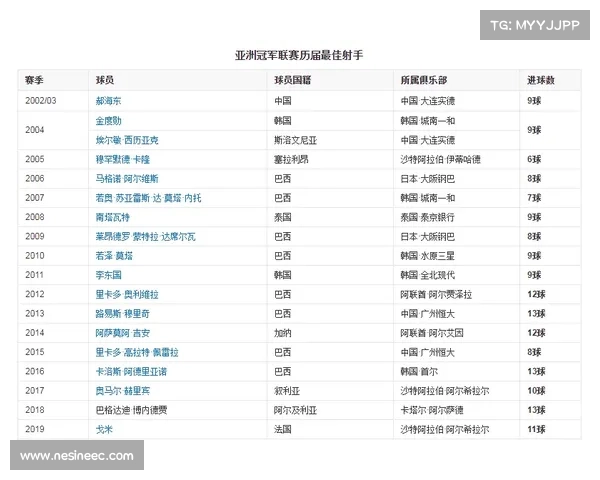Open the 路易斯·穆里奇 player link
The height and width of the screenshot is (480, 600).
point(122,314)
